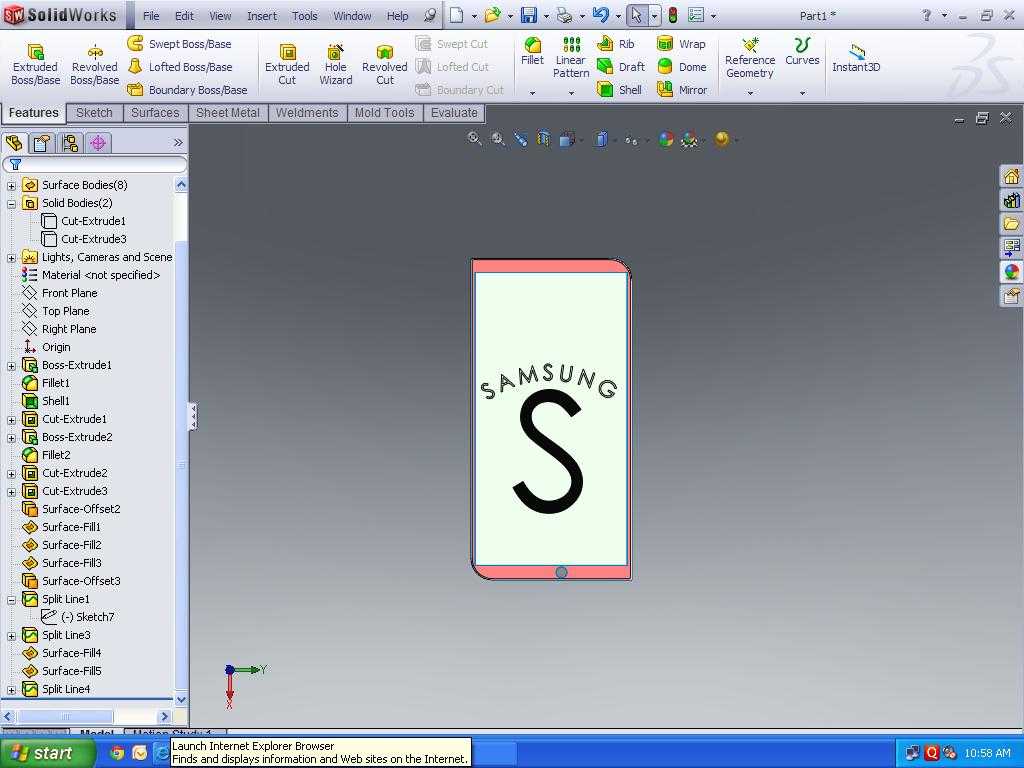Choose Swept Boss/Base feature

click(x=180, y=44)
